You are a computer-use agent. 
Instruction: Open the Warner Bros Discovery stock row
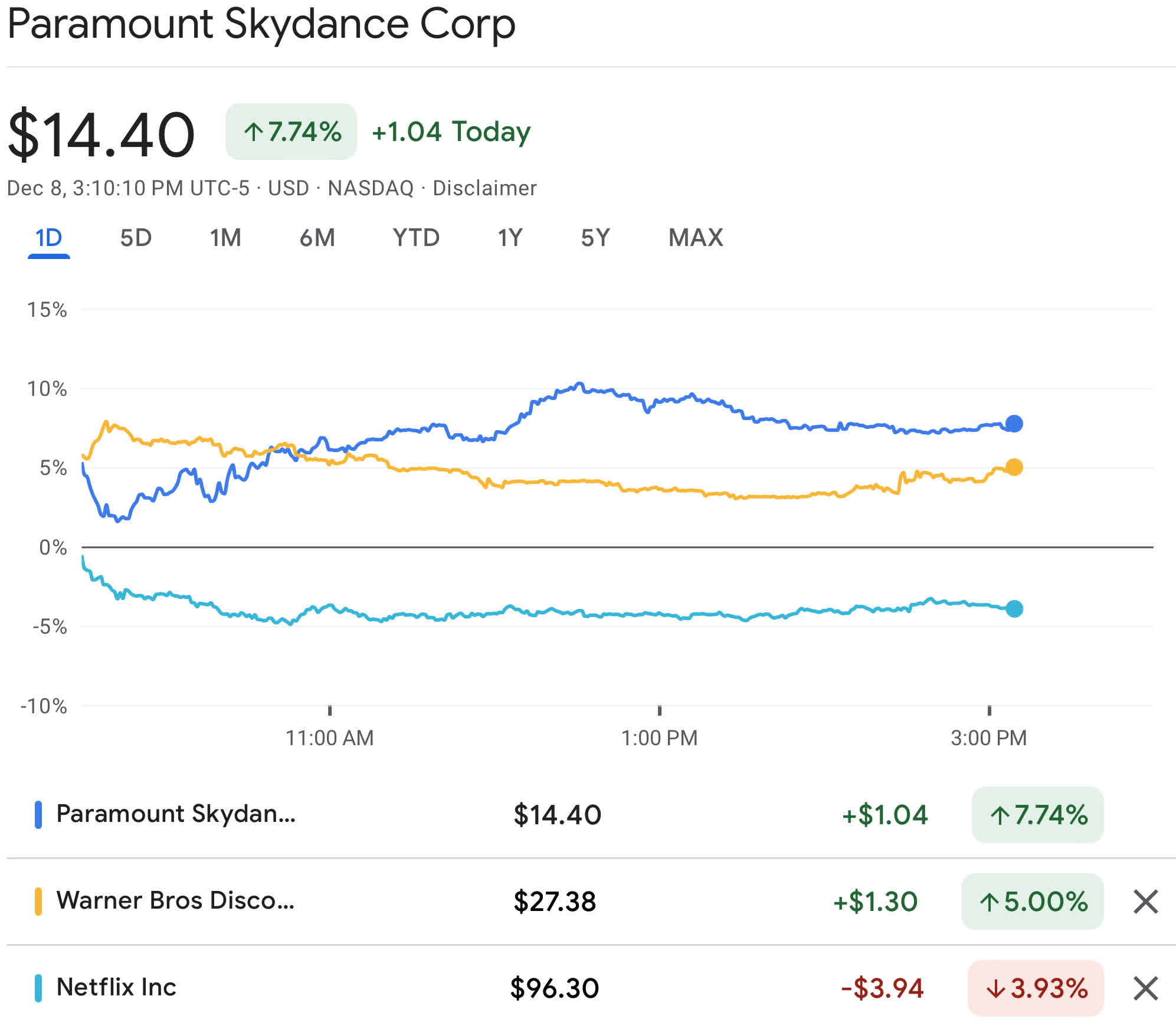pos(175,900)
